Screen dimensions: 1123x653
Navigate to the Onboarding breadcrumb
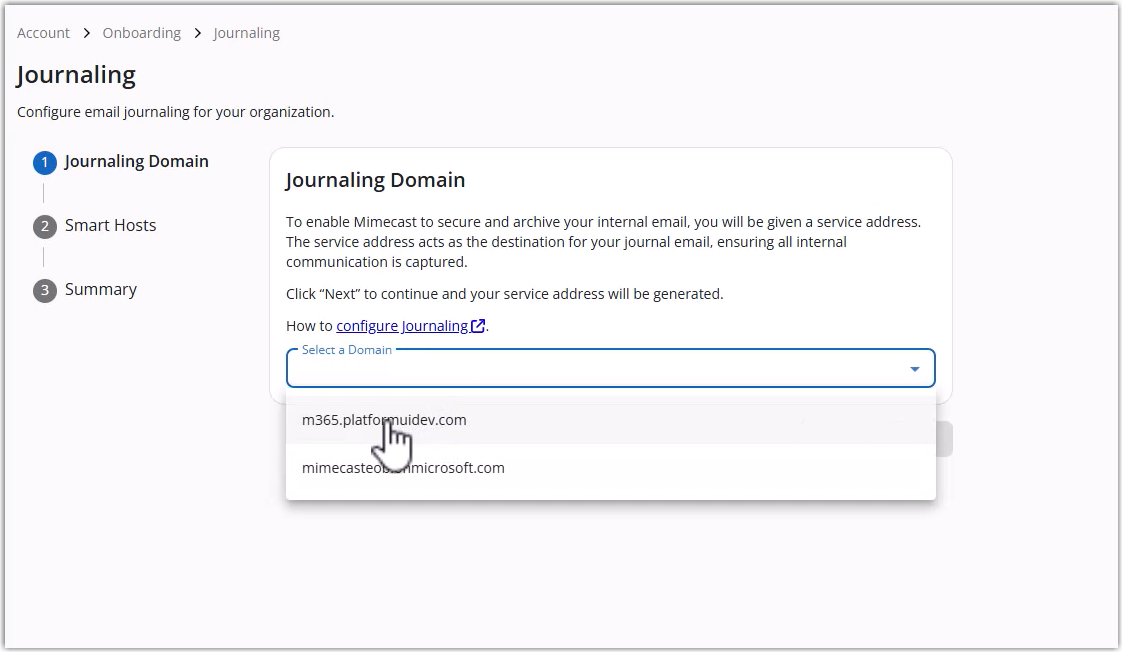142,33
